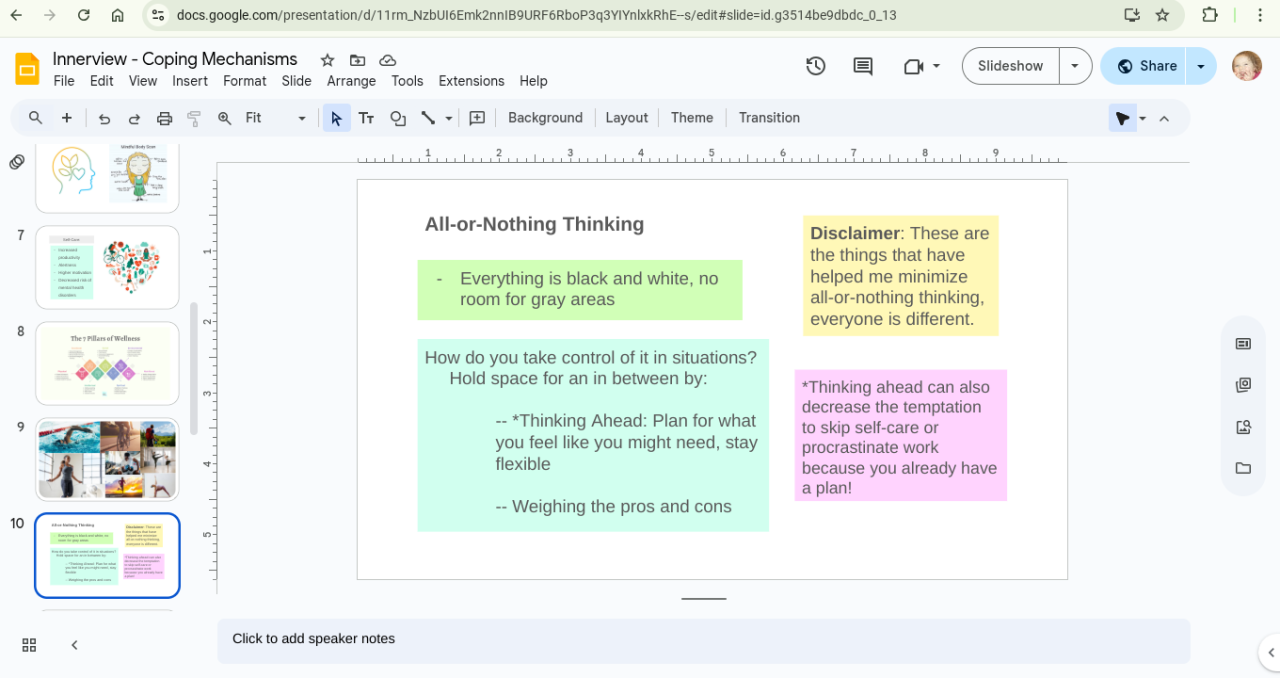Toggle grid view of slides
1280x678 pixels.
tap(29, 645)
